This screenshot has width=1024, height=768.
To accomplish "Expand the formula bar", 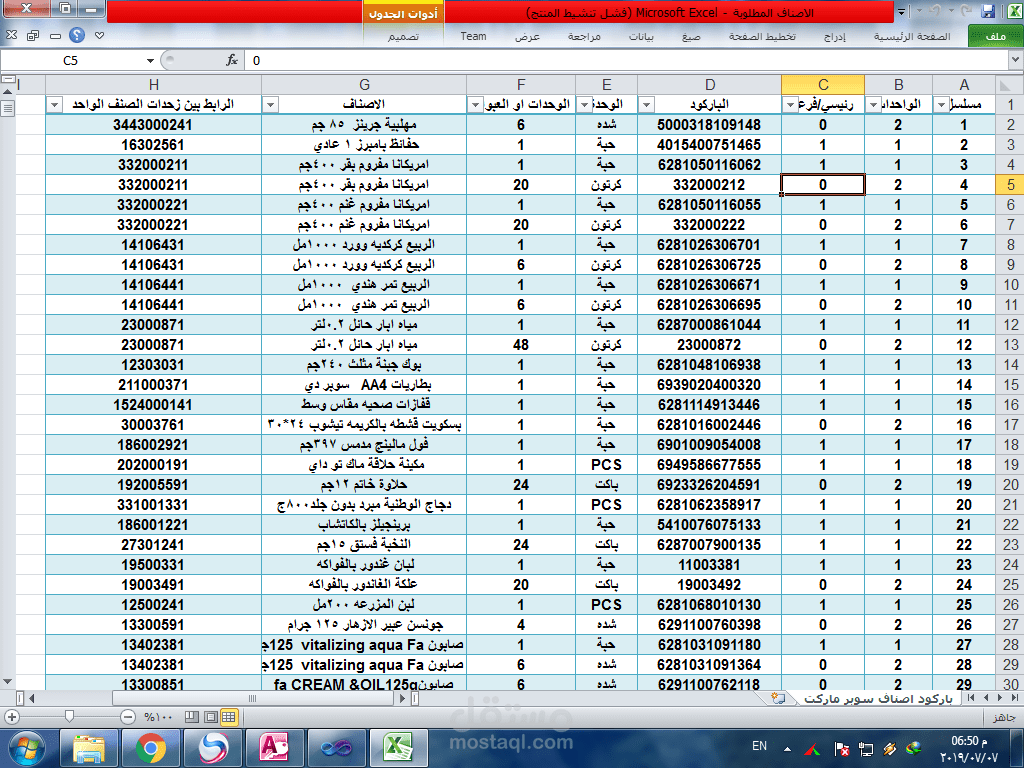I will tap(1016, 60).
